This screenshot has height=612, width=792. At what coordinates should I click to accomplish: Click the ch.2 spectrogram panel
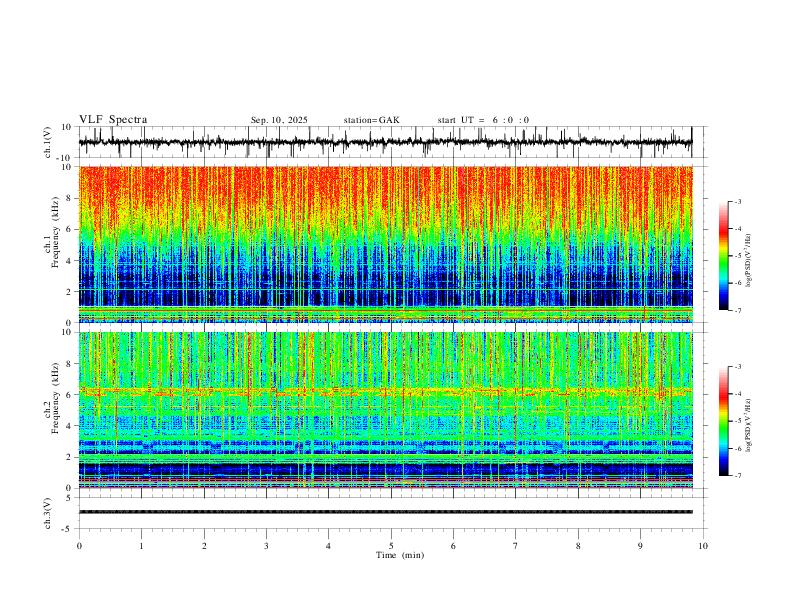click(385, 410)
